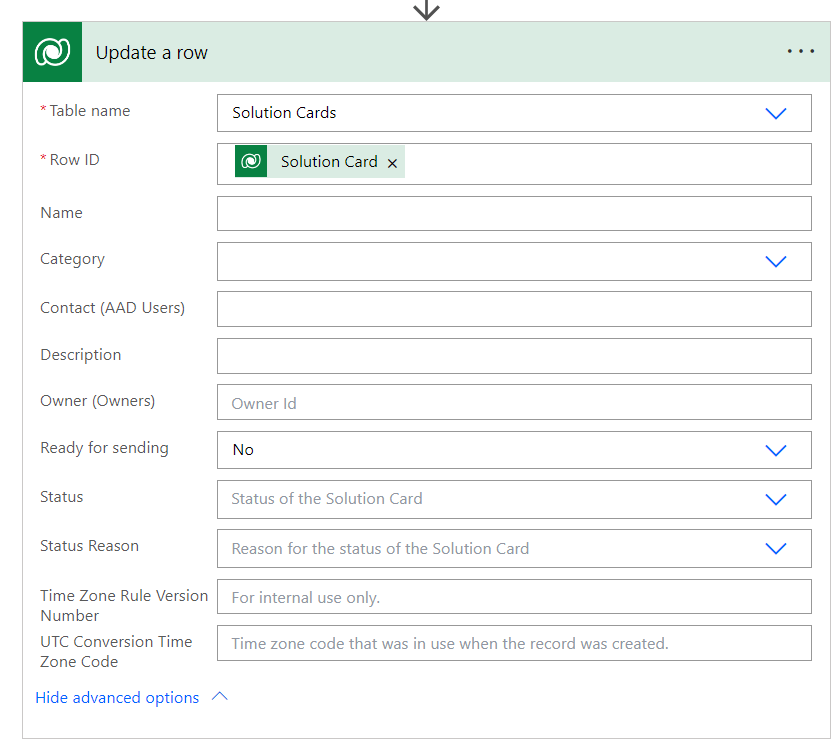Click the arrow connector above the action

tap(427, 10)
